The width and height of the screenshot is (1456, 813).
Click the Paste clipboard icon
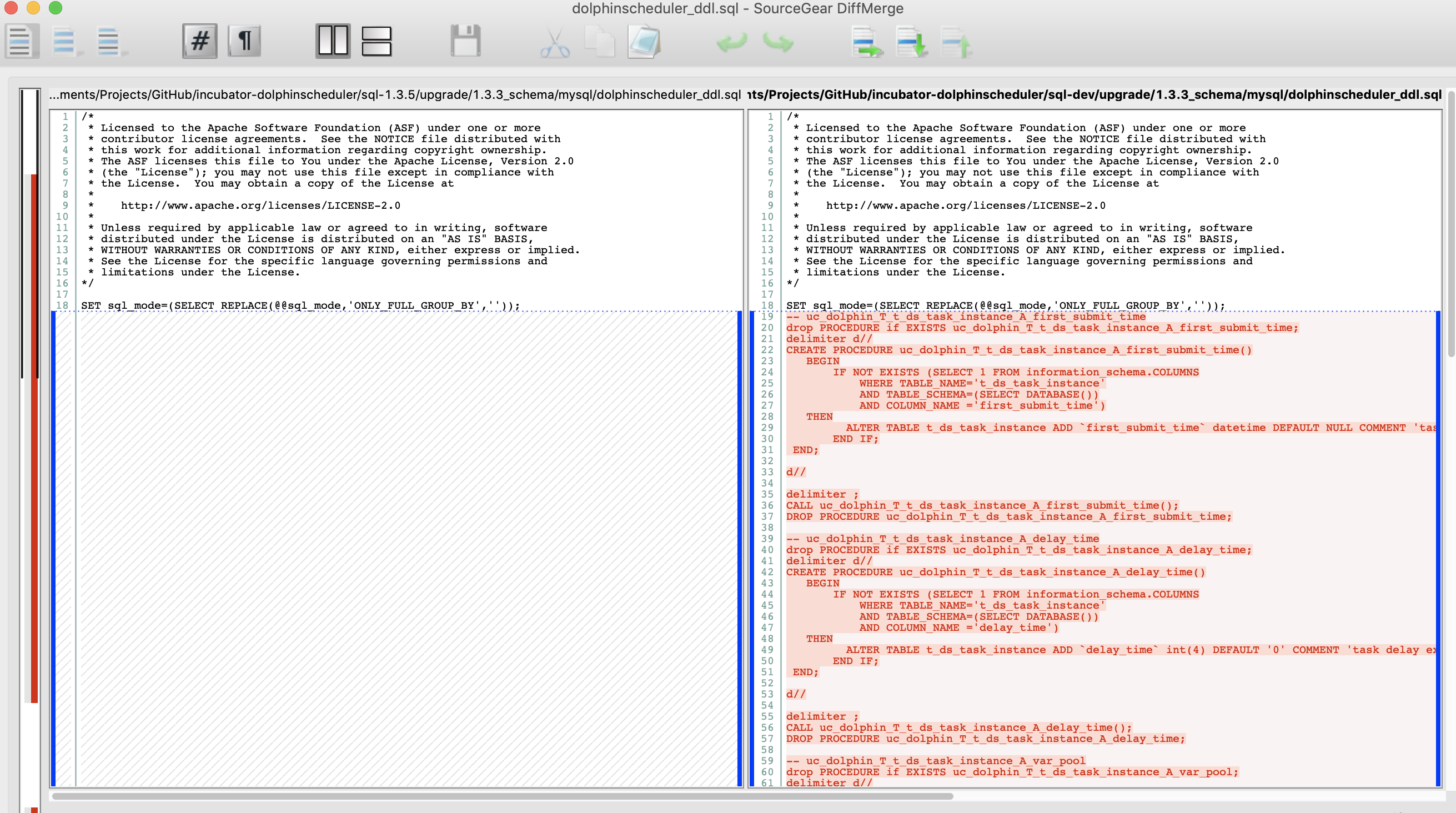(x=644, y=41)
